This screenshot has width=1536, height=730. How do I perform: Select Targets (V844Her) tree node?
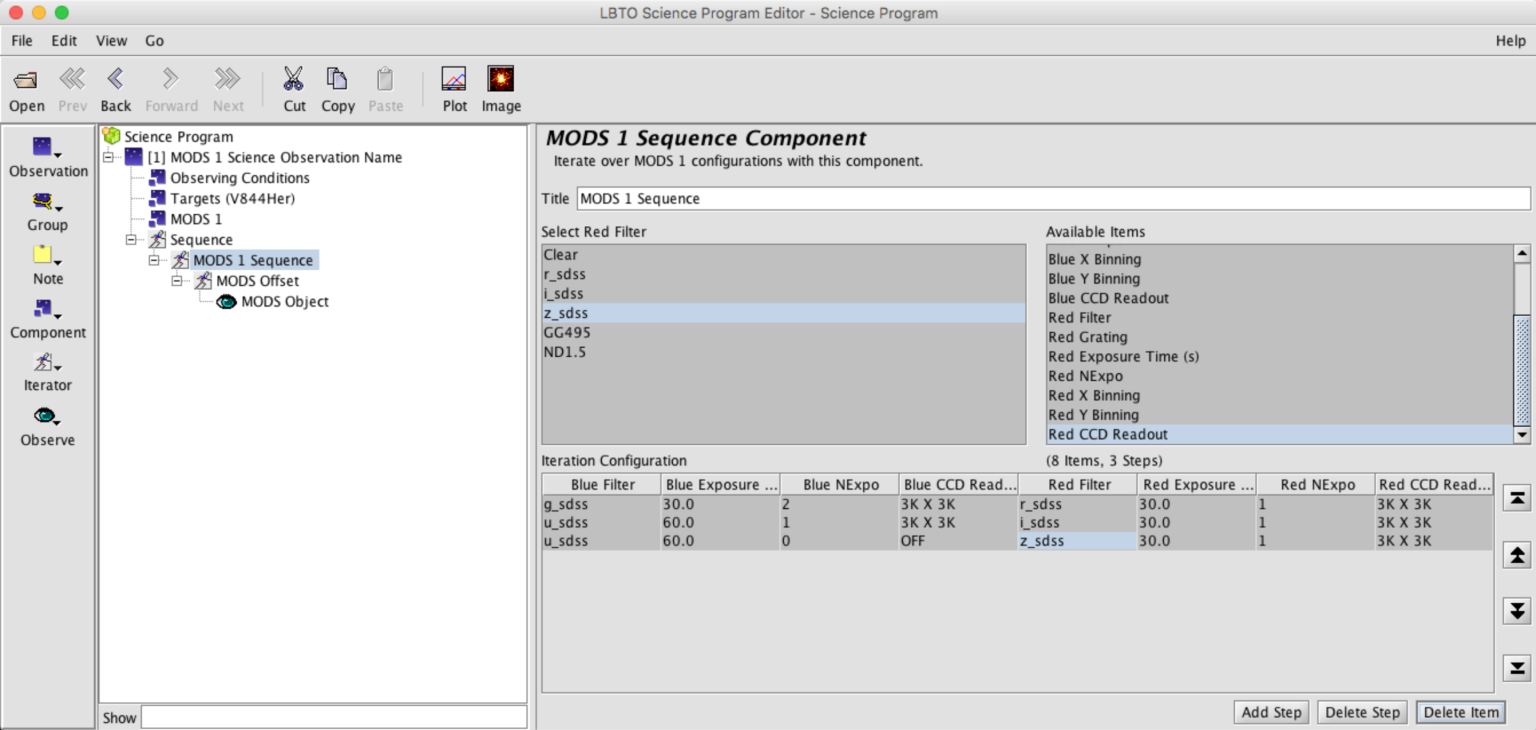click(232, 198)
